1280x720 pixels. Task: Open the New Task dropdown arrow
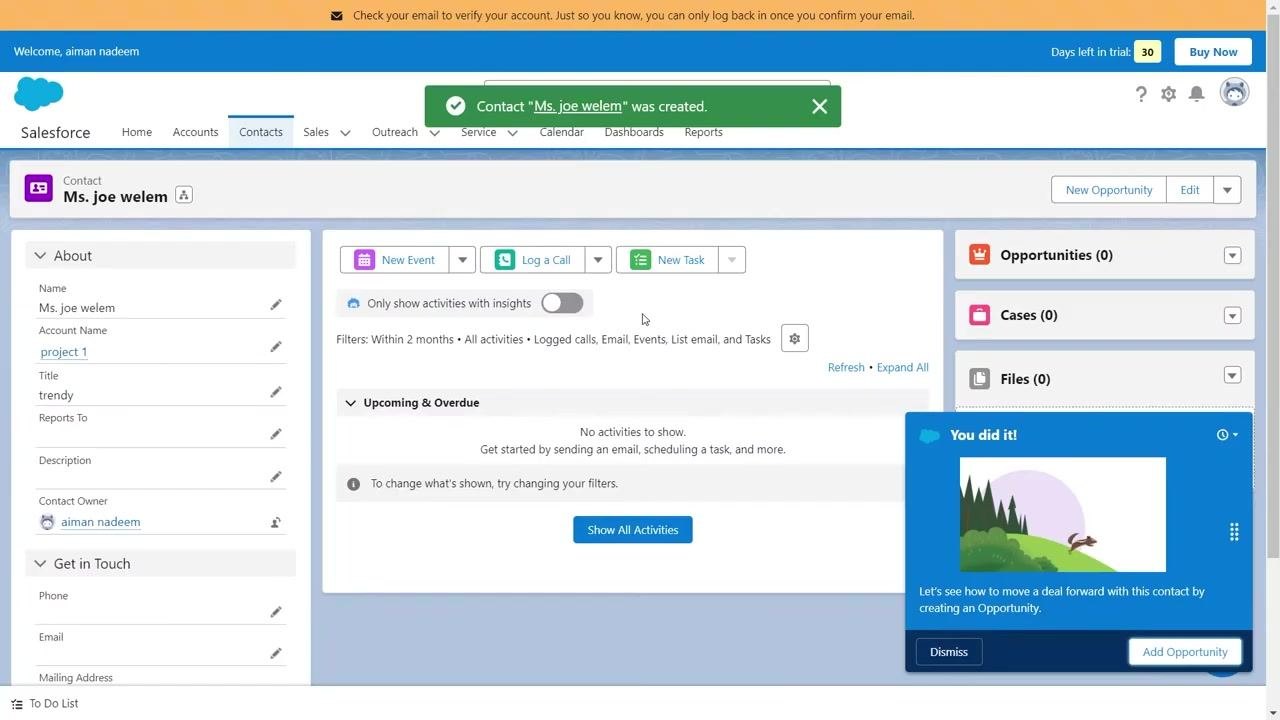click(732, 260)
